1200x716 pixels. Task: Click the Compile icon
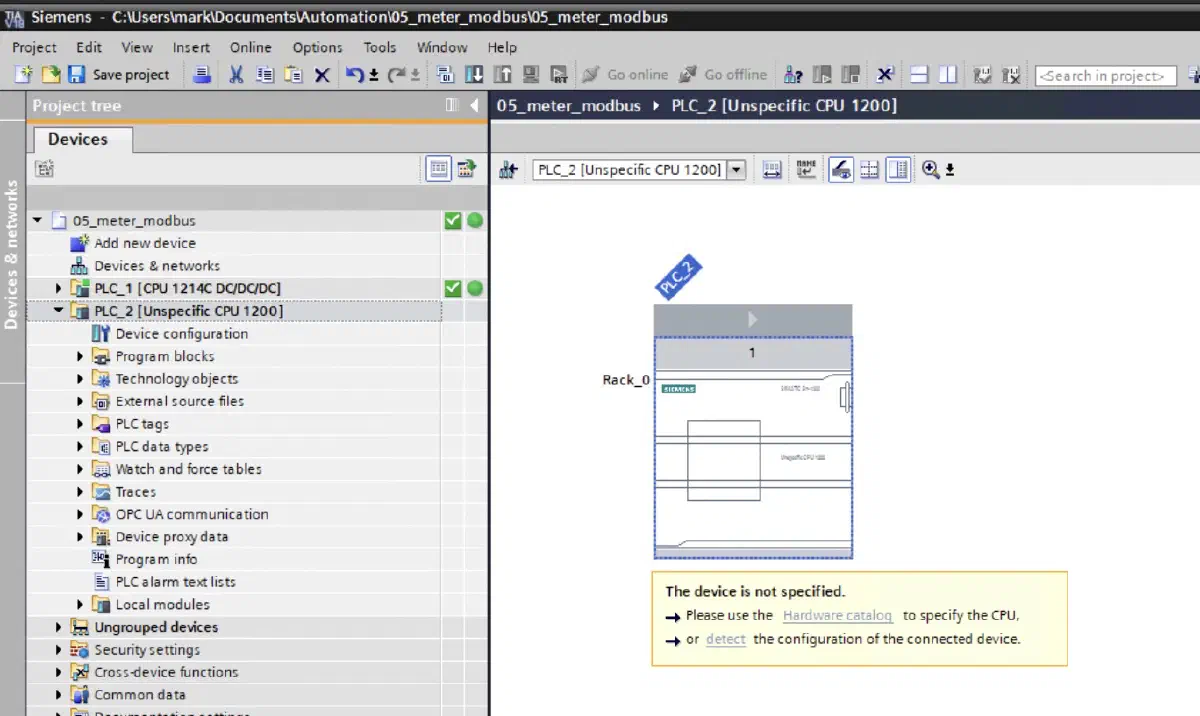pyautogui.click(x=446, y=75)
